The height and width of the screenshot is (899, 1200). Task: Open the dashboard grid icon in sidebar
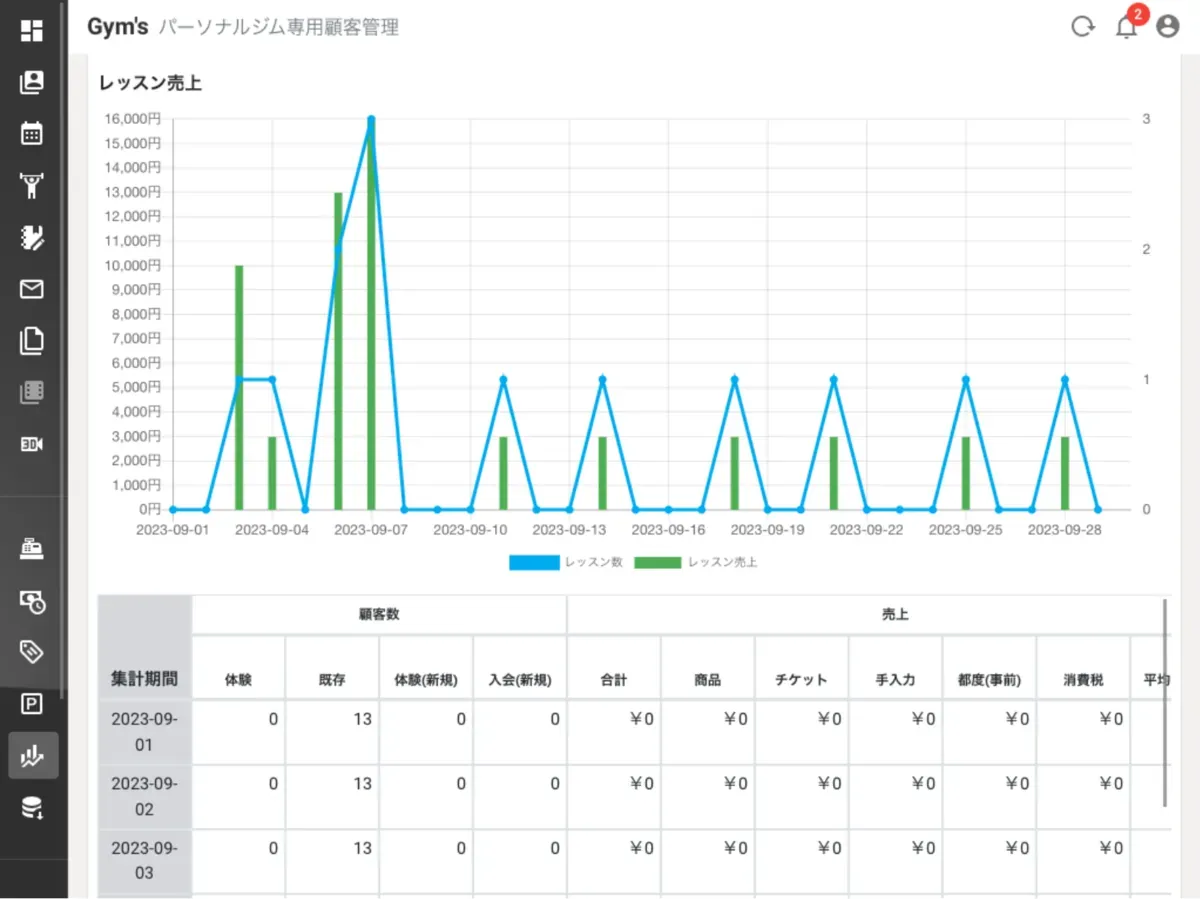point(32,30)
